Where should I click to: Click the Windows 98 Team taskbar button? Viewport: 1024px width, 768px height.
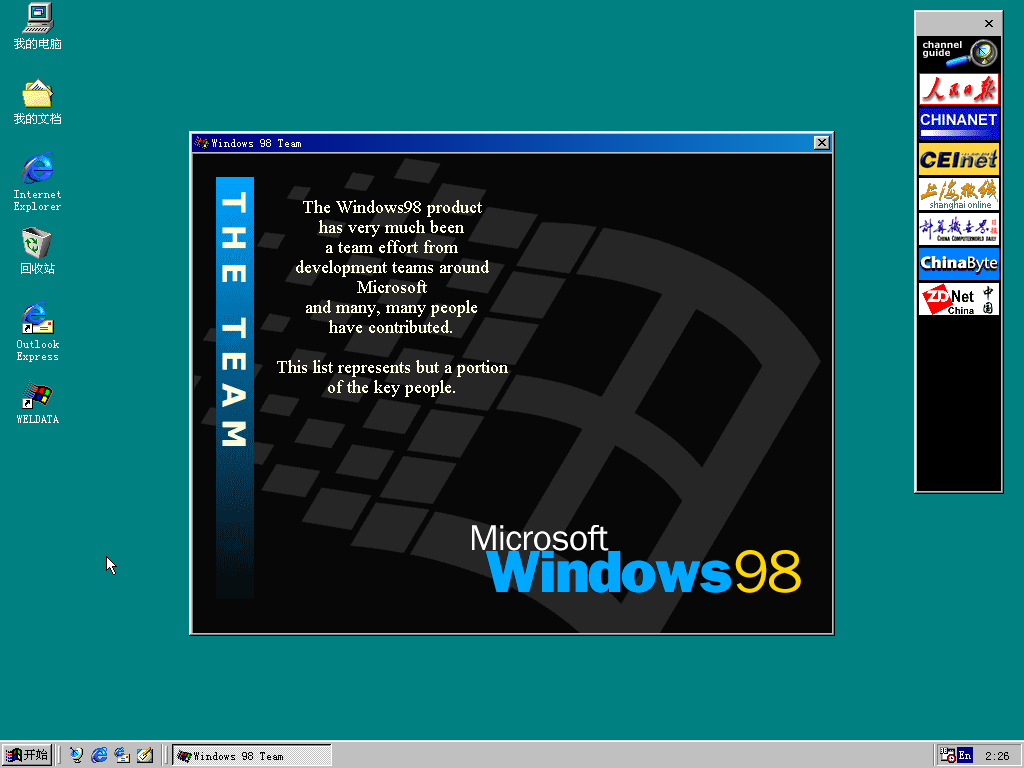pyautogui.click(x=251, y=755)
